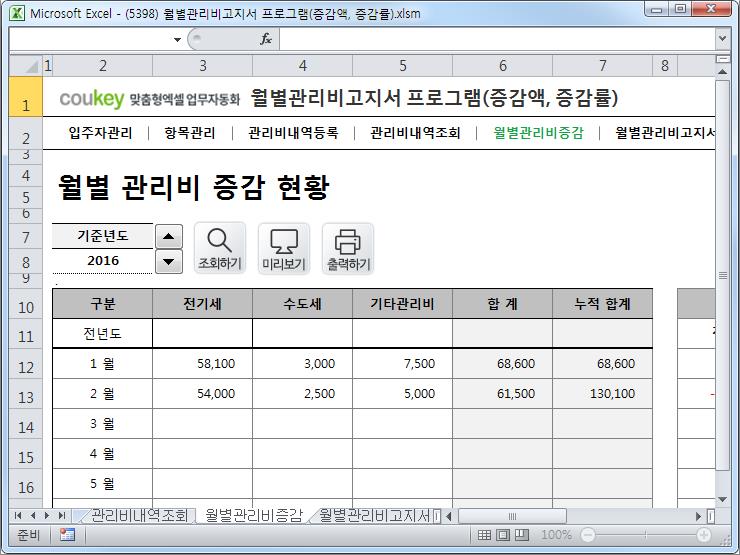
Task: Open the 입주자관리 menu link
Action: click(x=101, y=133)
